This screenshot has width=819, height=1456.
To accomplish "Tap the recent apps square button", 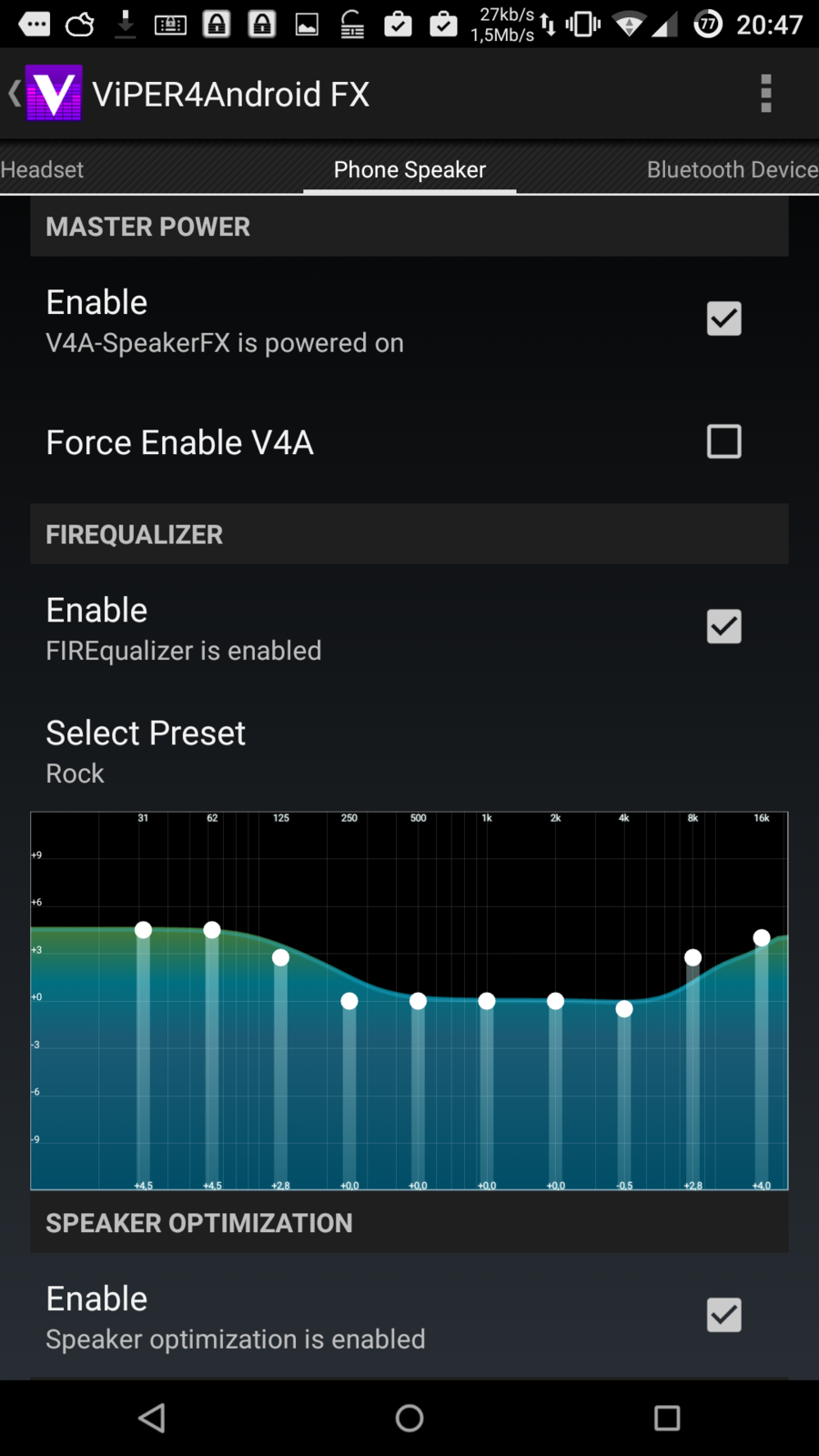I will (667, 1418).
